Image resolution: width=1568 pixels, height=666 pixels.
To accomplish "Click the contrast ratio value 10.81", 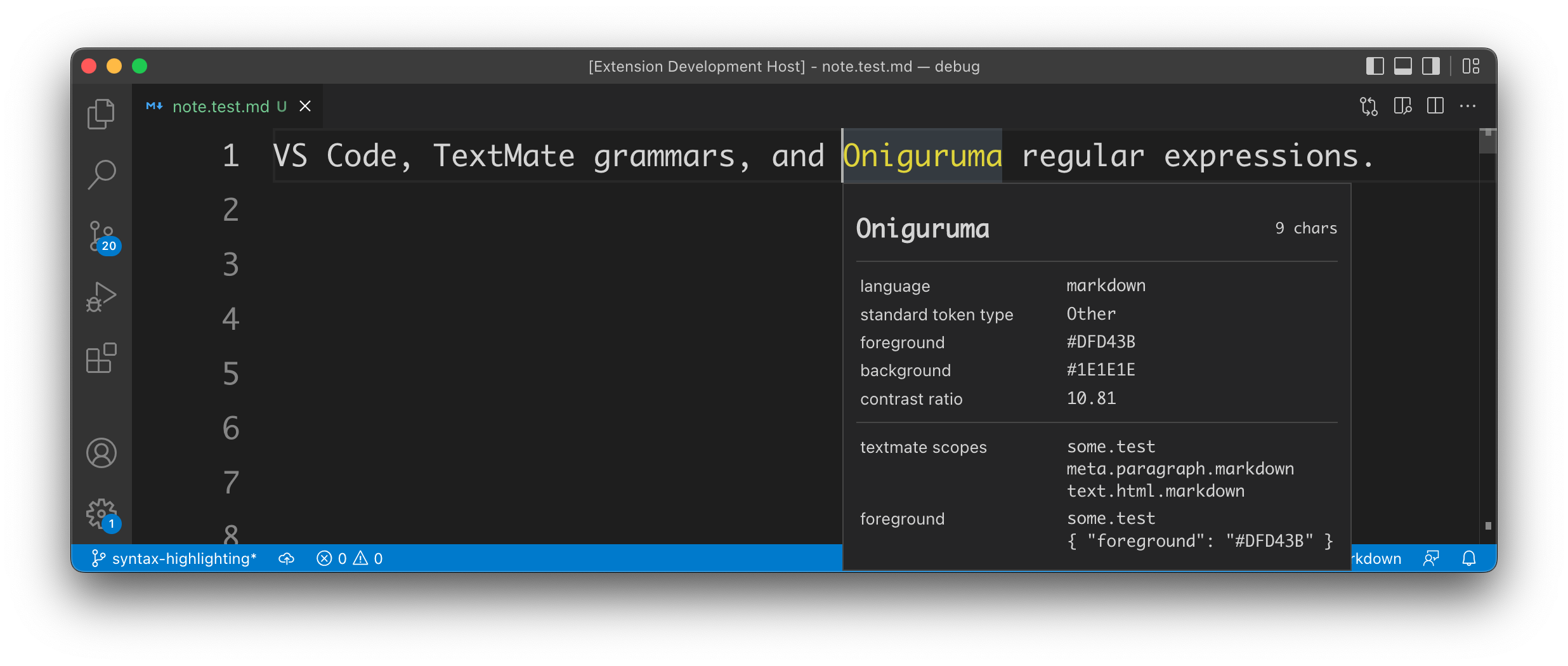I will point(1091,398).
